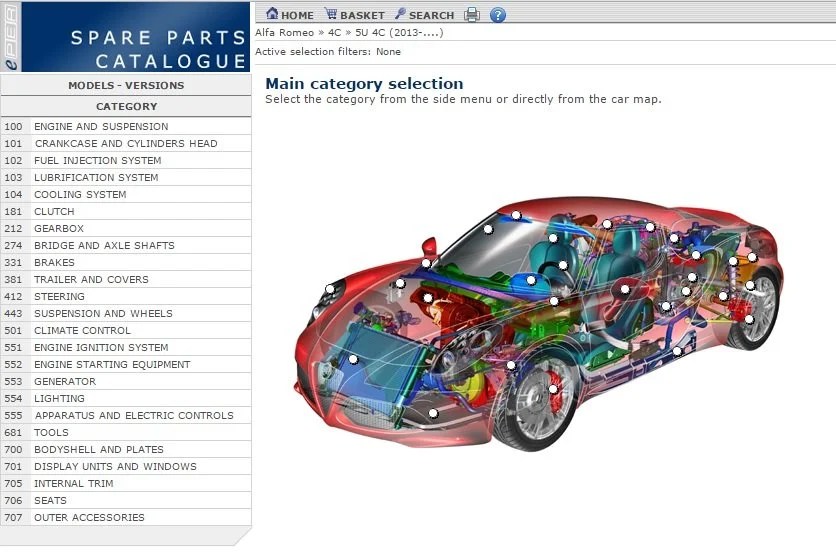The height and width of the screenshot is (556, 836).
Task: Click Alfa Romeo in the breadcrumb
Action: click(x=284, y=33)
